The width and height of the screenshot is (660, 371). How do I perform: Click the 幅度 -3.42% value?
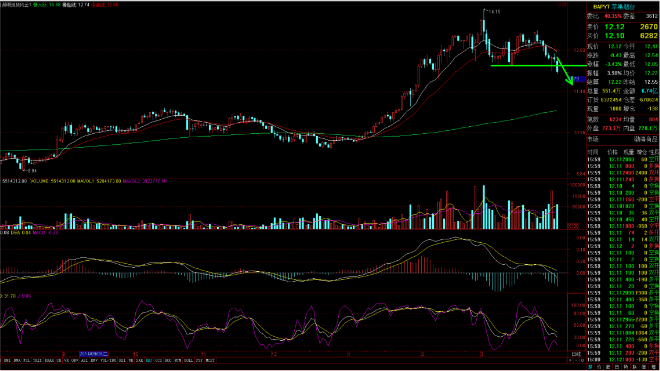(613, 64)
